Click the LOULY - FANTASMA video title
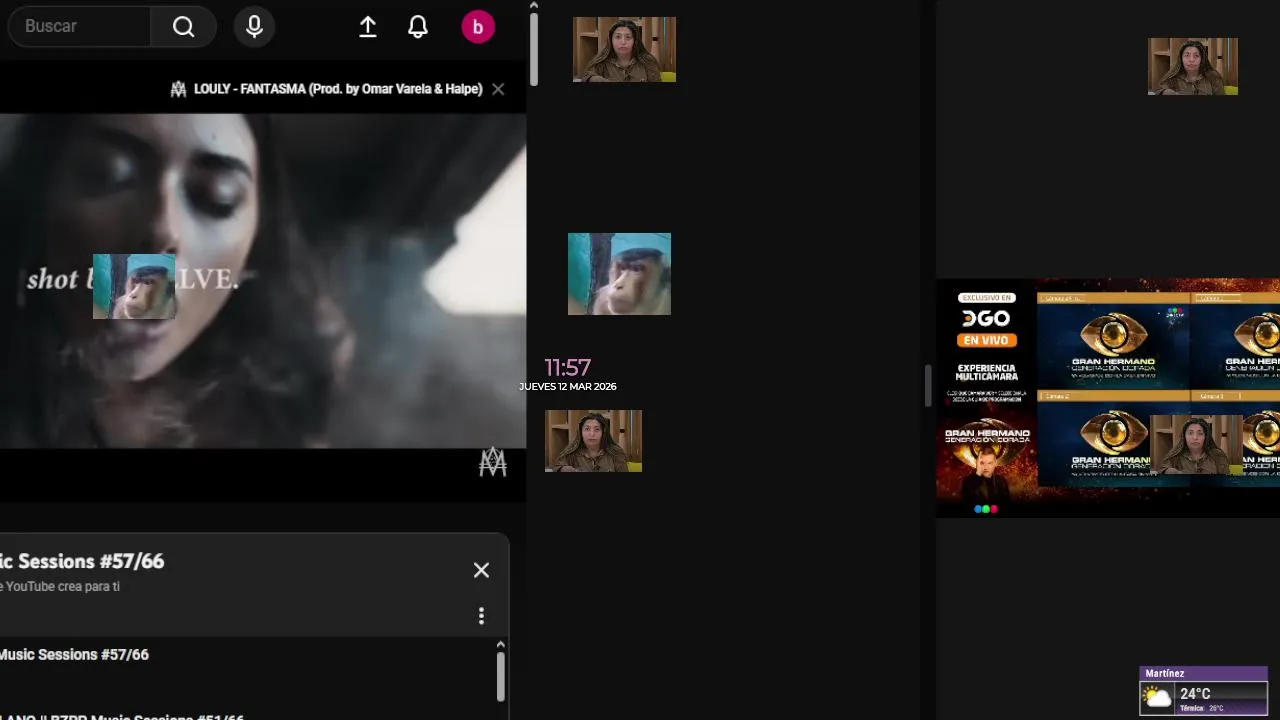The height and width of the screenshot is (720, 1280). click(338, 89)
